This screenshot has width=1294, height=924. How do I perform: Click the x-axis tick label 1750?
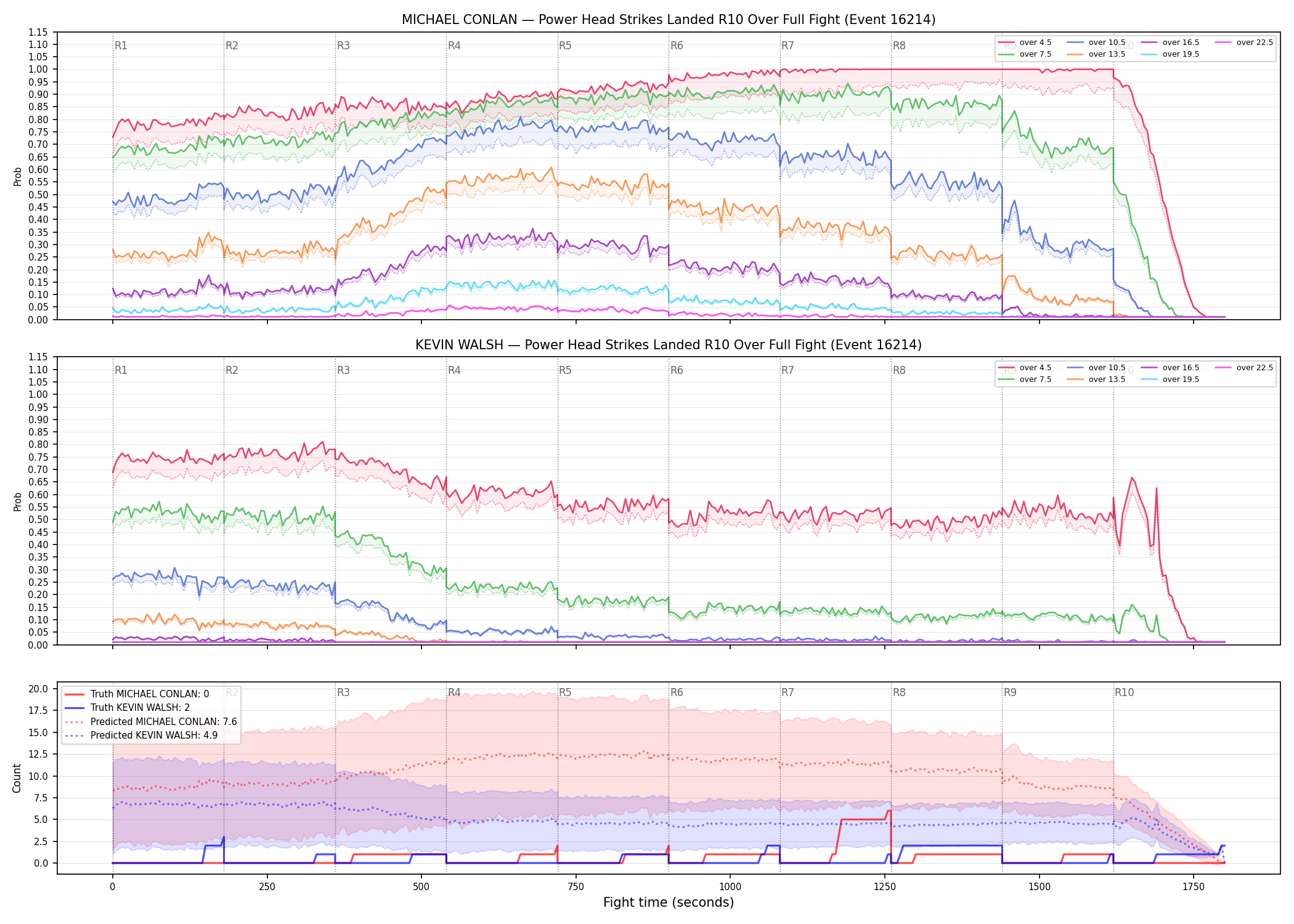pyautogui.click(x=1194, y=887)
